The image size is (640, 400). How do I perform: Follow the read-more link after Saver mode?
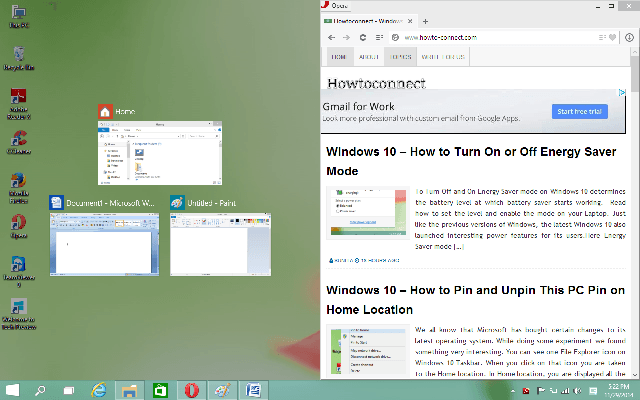pyautogui.click(x=458, y=247)
